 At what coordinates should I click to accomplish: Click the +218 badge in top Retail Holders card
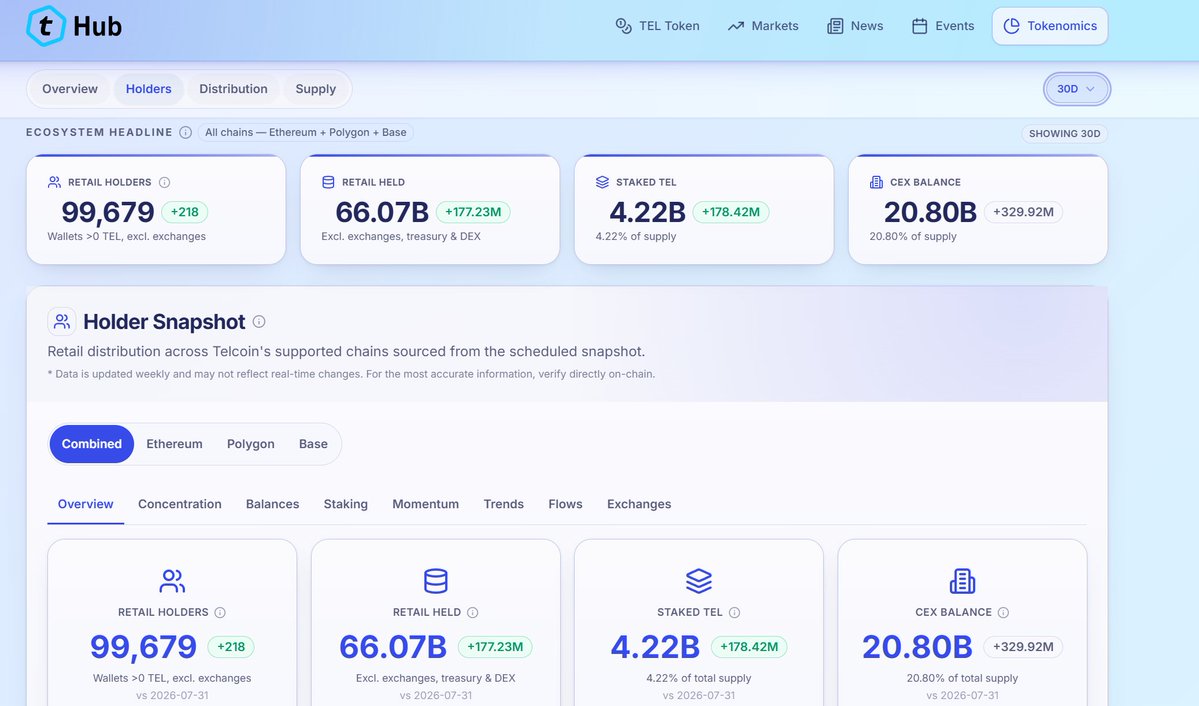pyautogui.click(x=184, y=212)
